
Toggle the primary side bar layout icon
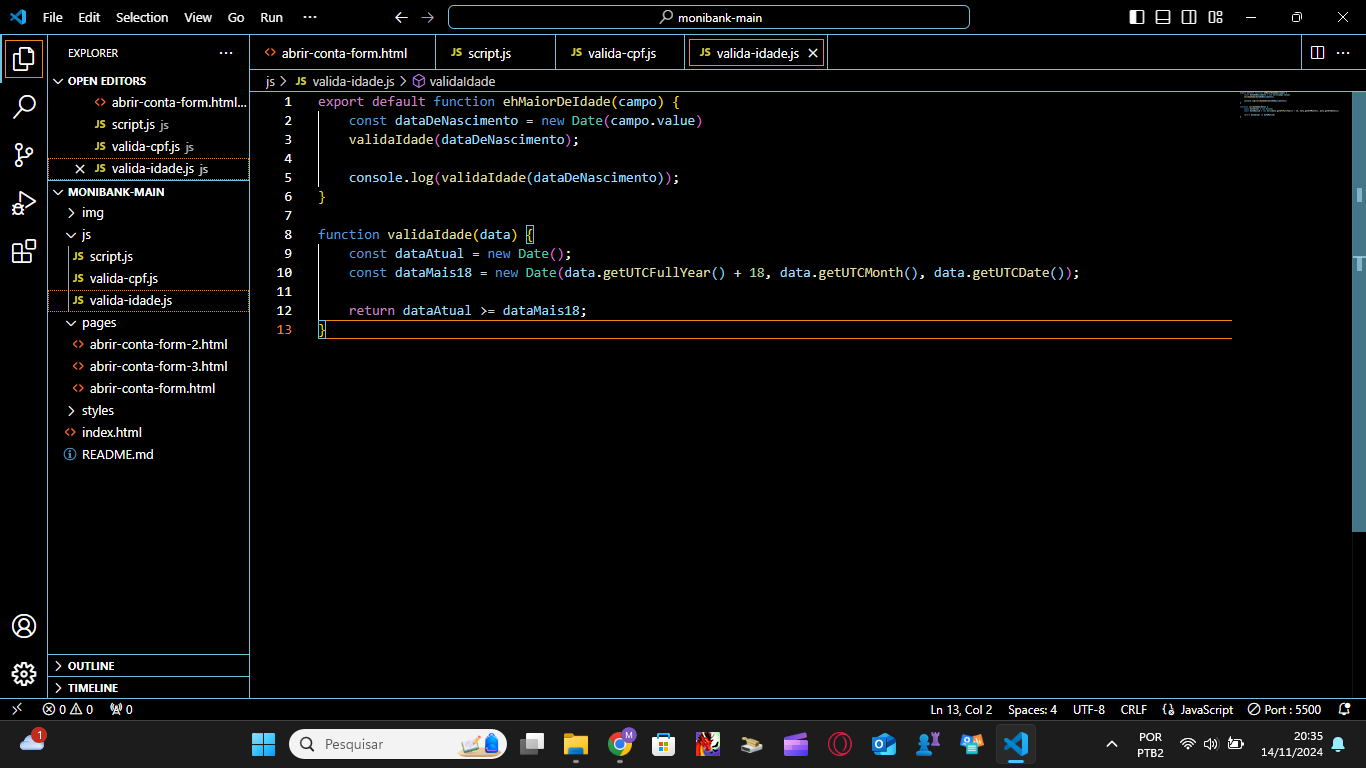click(1137, 17)
